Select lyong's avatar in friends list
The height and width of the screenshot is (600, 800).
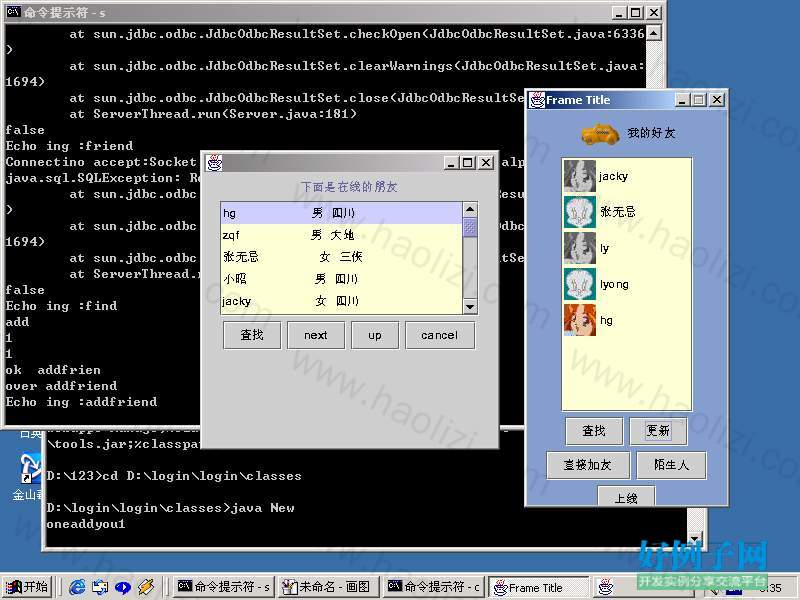pos(580,284)
